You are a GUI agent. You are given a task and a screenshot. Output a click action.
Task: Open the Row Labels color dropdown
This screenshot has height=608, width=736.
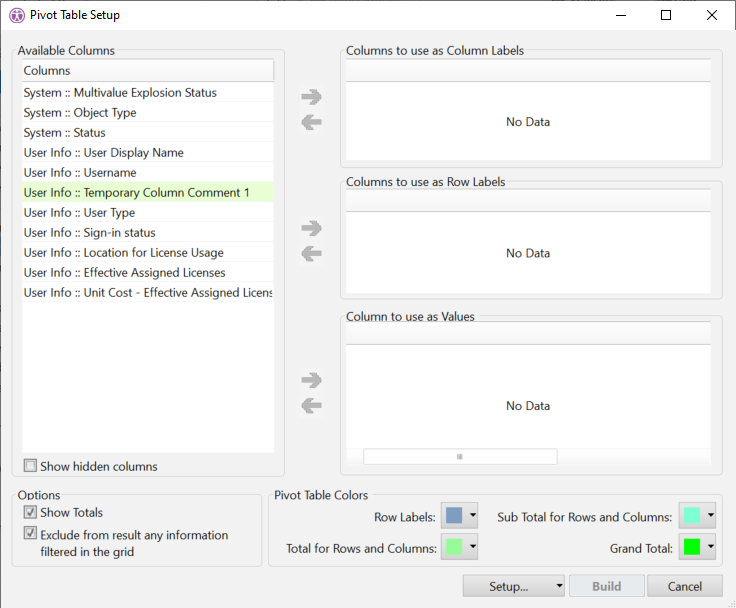[x=472, y=517]
